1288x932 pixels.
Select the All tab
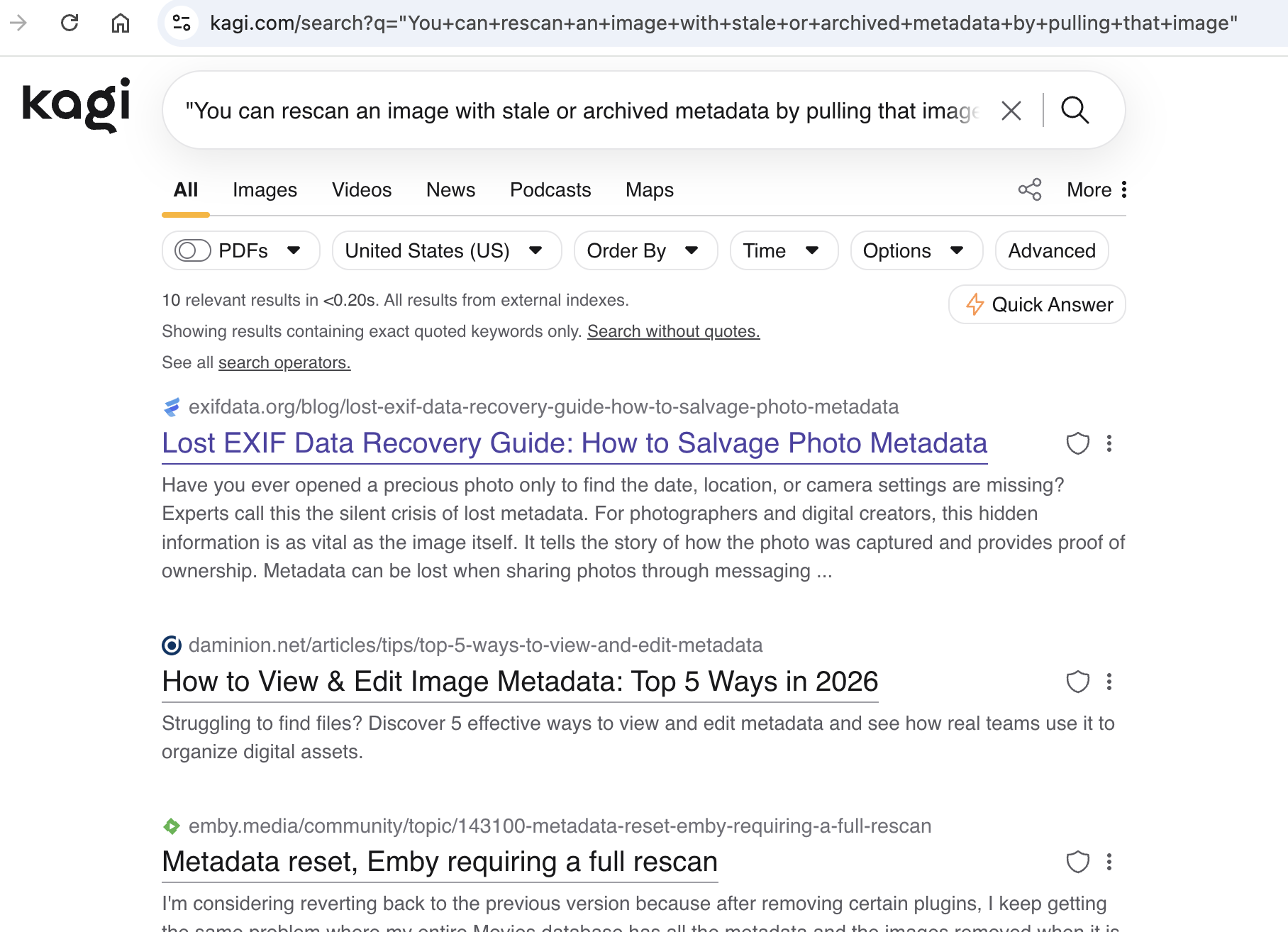click(186, 190)
